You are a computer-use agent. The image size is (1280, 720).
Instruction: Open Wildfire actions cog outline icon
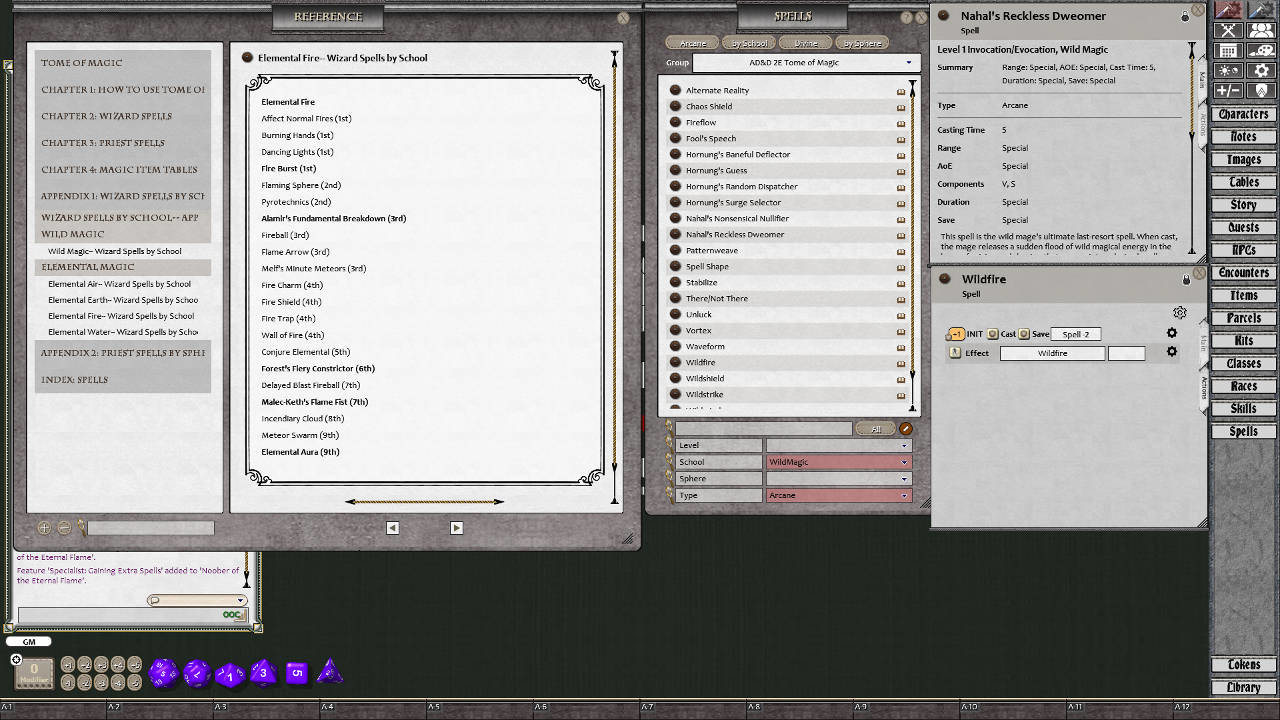click(x=1180, y=313)
